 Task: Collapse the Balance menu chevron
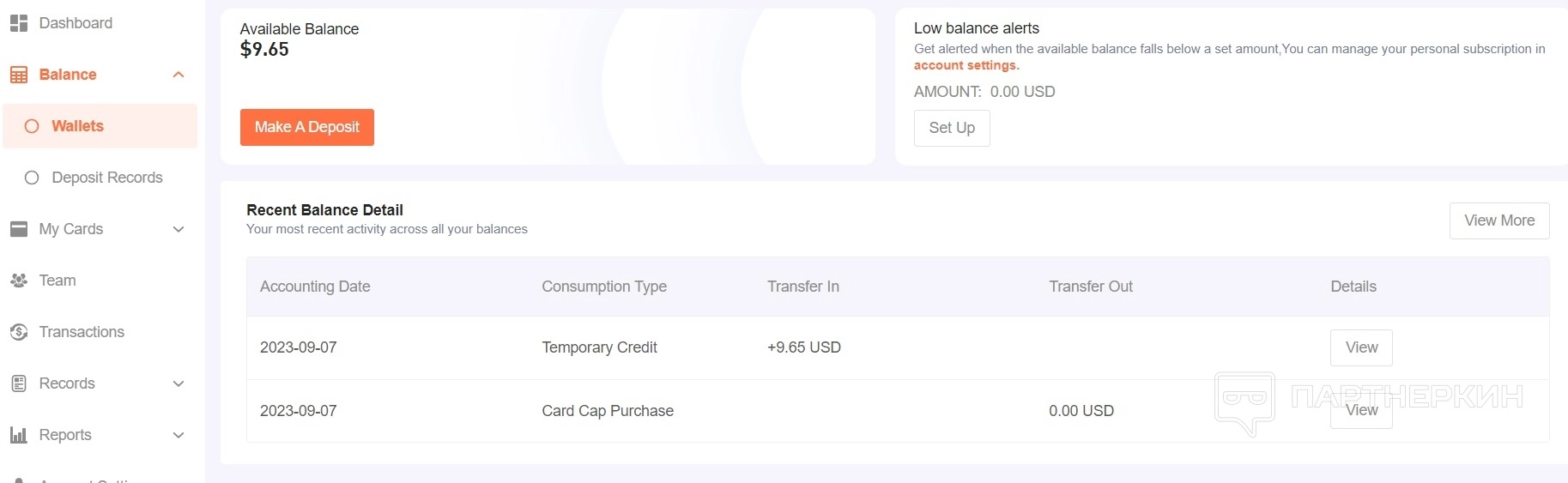[179, 75]
